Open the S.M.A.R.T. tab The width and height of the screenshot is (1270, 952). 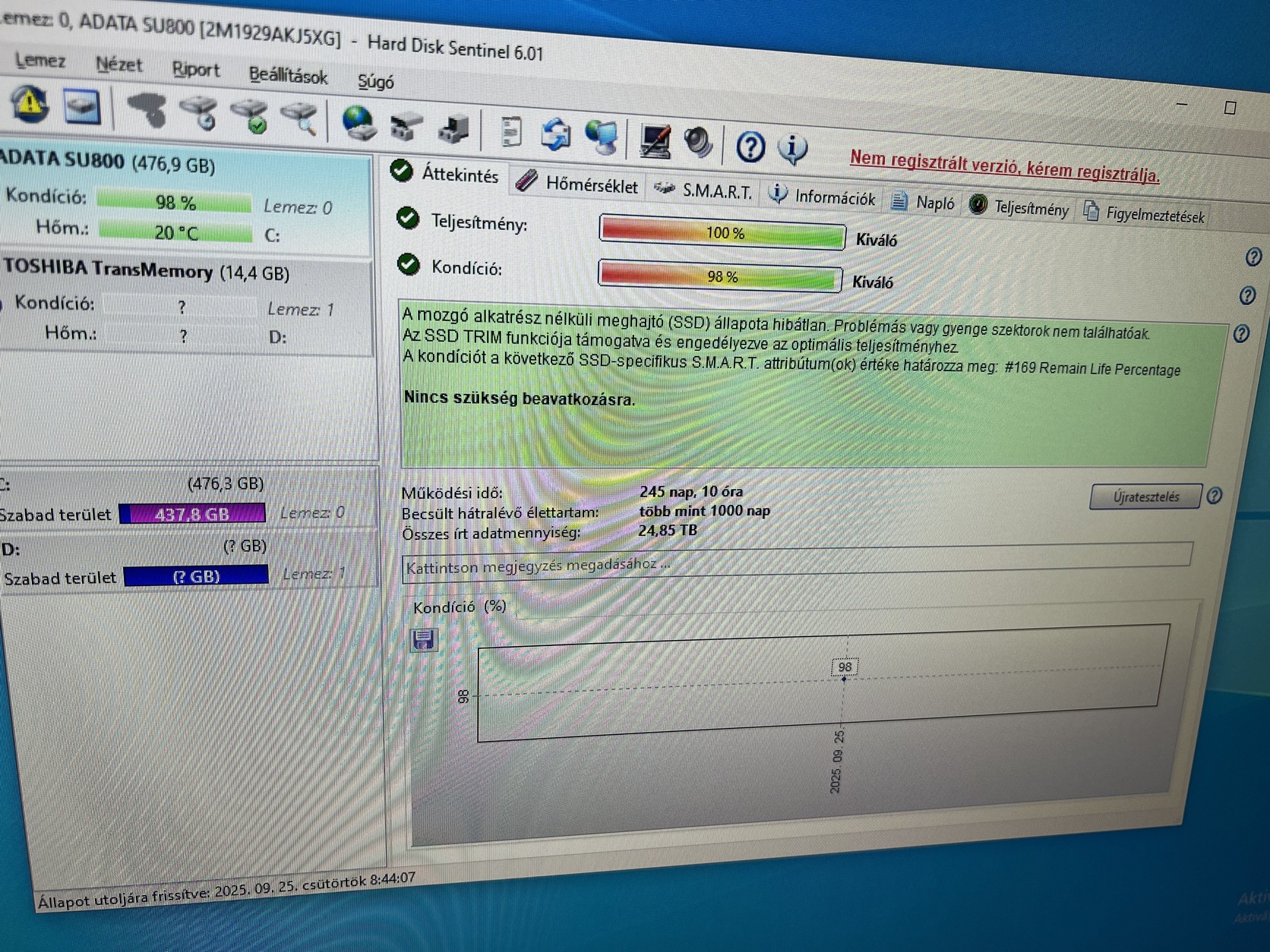pyautogui.click(x=703, y=190)
